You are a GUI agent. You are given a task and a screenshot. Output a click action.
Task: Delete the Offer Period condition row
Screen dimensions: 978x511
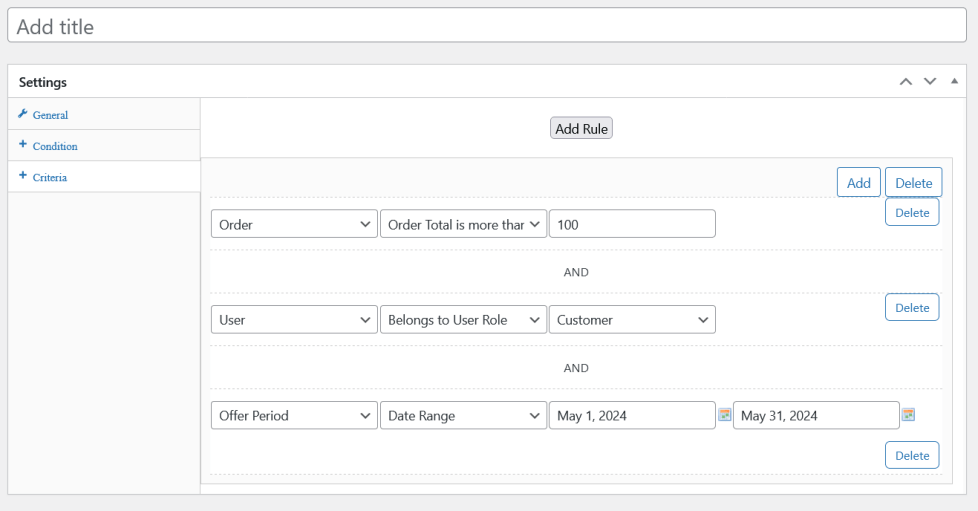click(x=912, y=455)
